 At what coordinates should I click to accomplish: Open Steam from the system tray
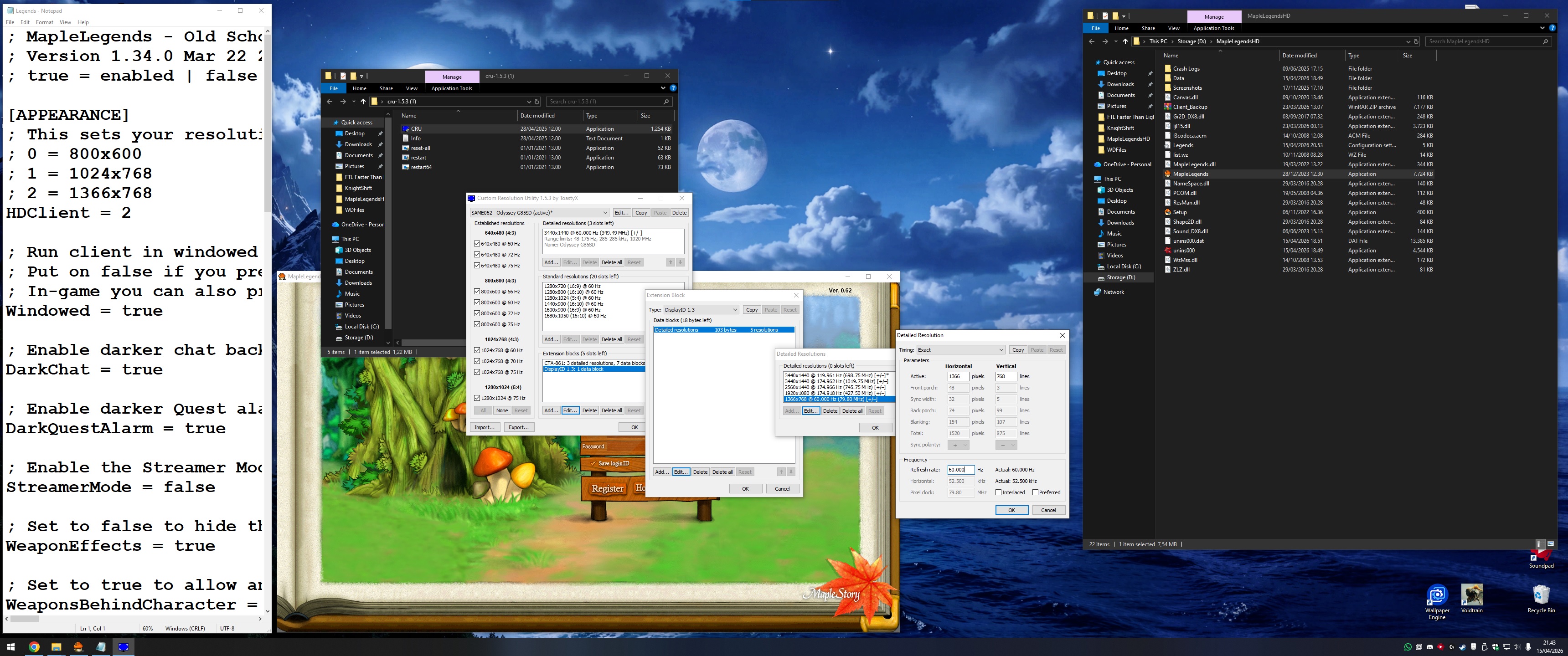pos(1462,647)
